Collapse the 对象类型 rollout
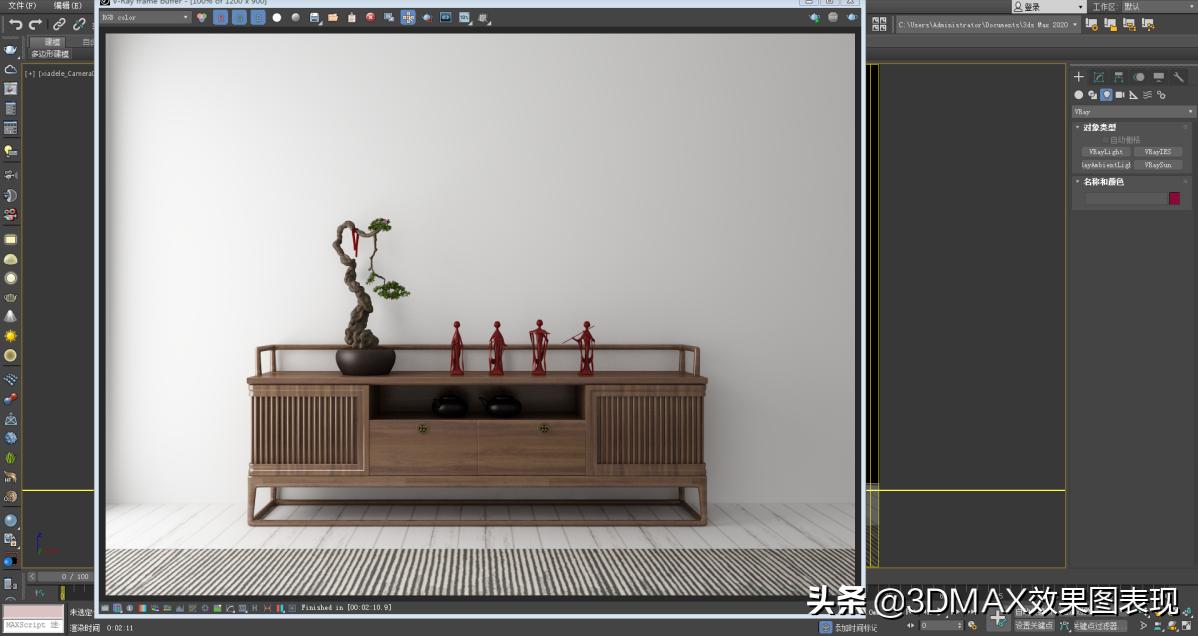Image resolution: width=1198 pixels, height=636 pixels. [x=1077, y=126]
